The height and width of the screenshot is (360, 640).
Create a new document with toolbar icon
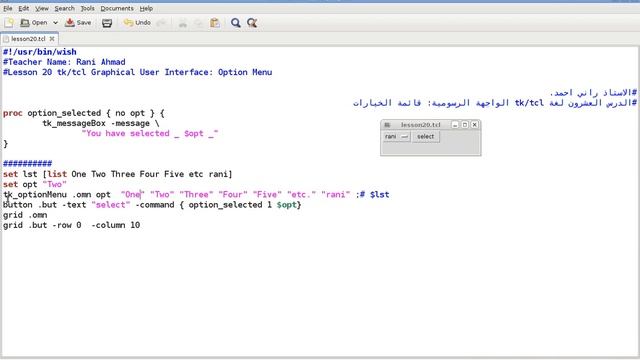pos(9,23)
